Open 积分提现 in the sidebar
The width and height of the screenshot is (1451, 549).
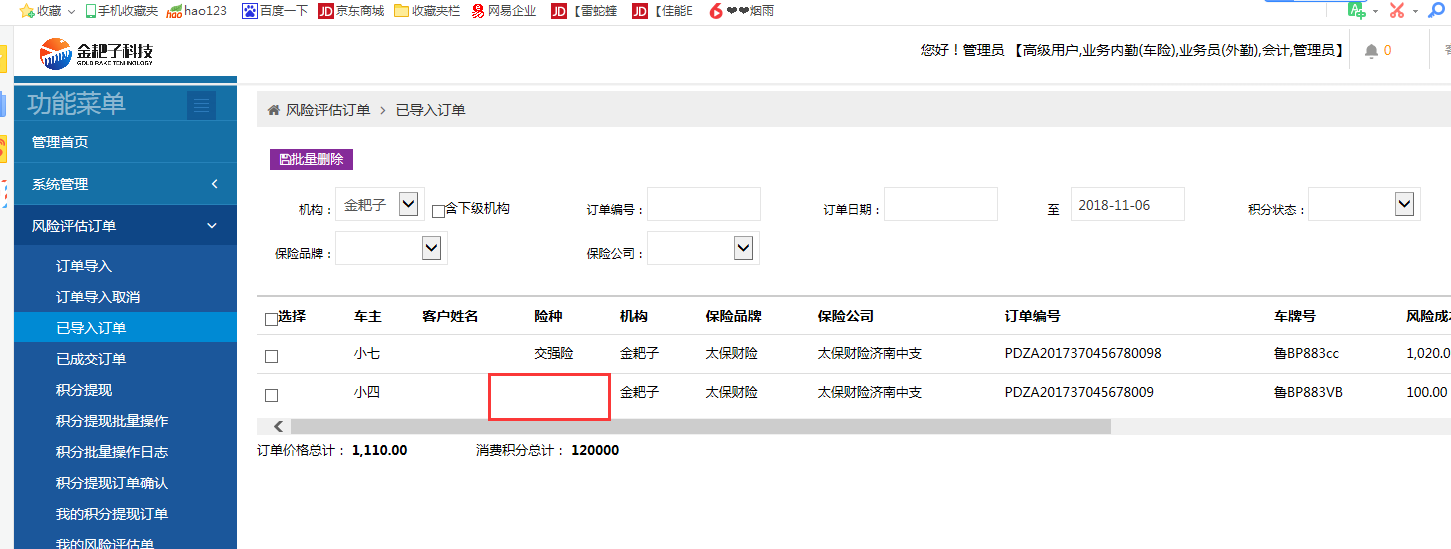pyautogui.click(x=84, y=390)
